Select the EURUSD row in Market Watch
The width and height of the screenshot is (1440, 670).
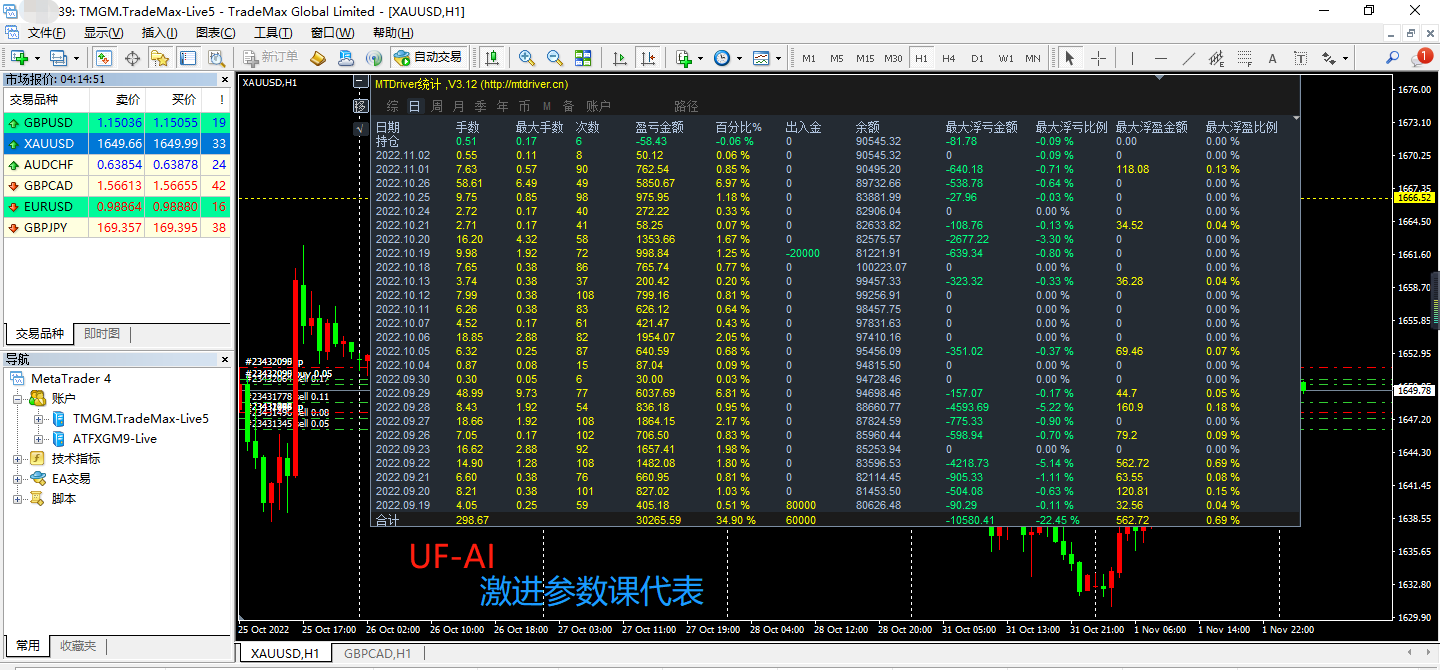[45, 208]
